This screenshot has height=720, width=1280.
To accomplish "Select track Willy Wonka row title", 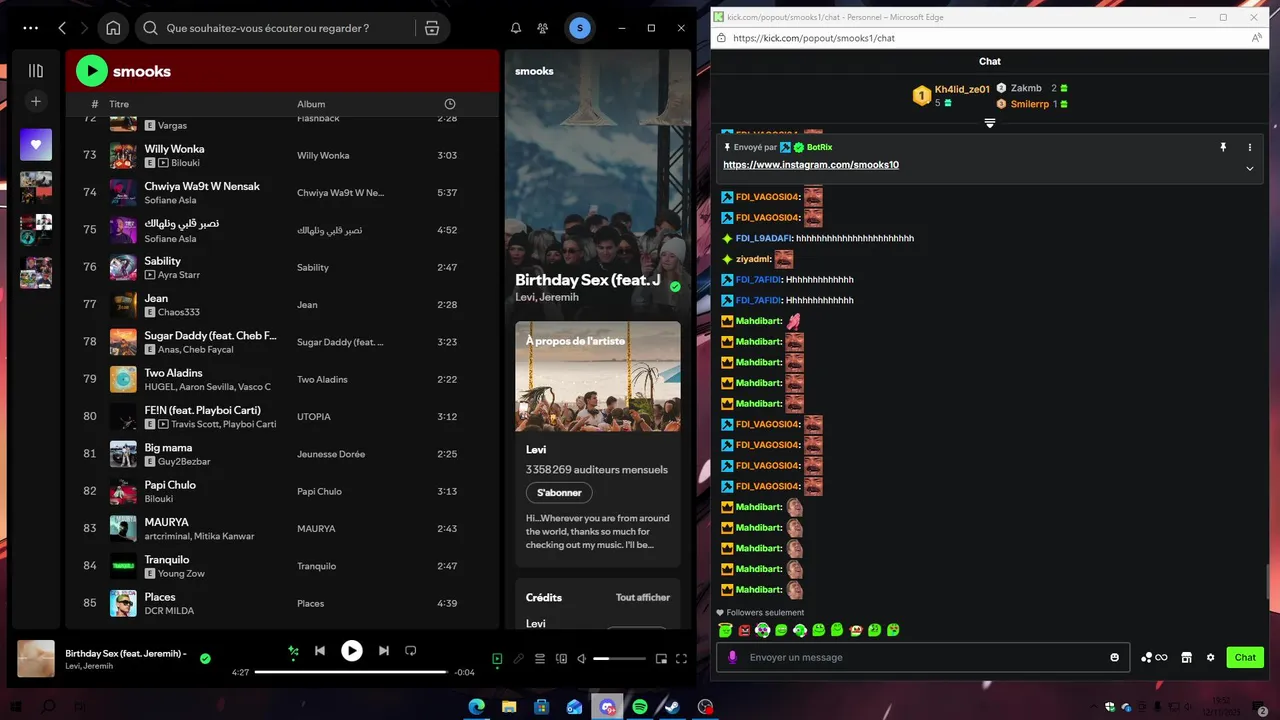I will point(174,149).
